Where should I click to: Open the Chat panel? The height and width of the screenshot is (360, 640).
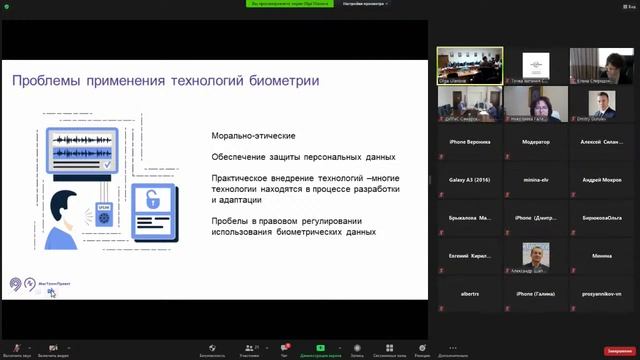pos(284,350)
